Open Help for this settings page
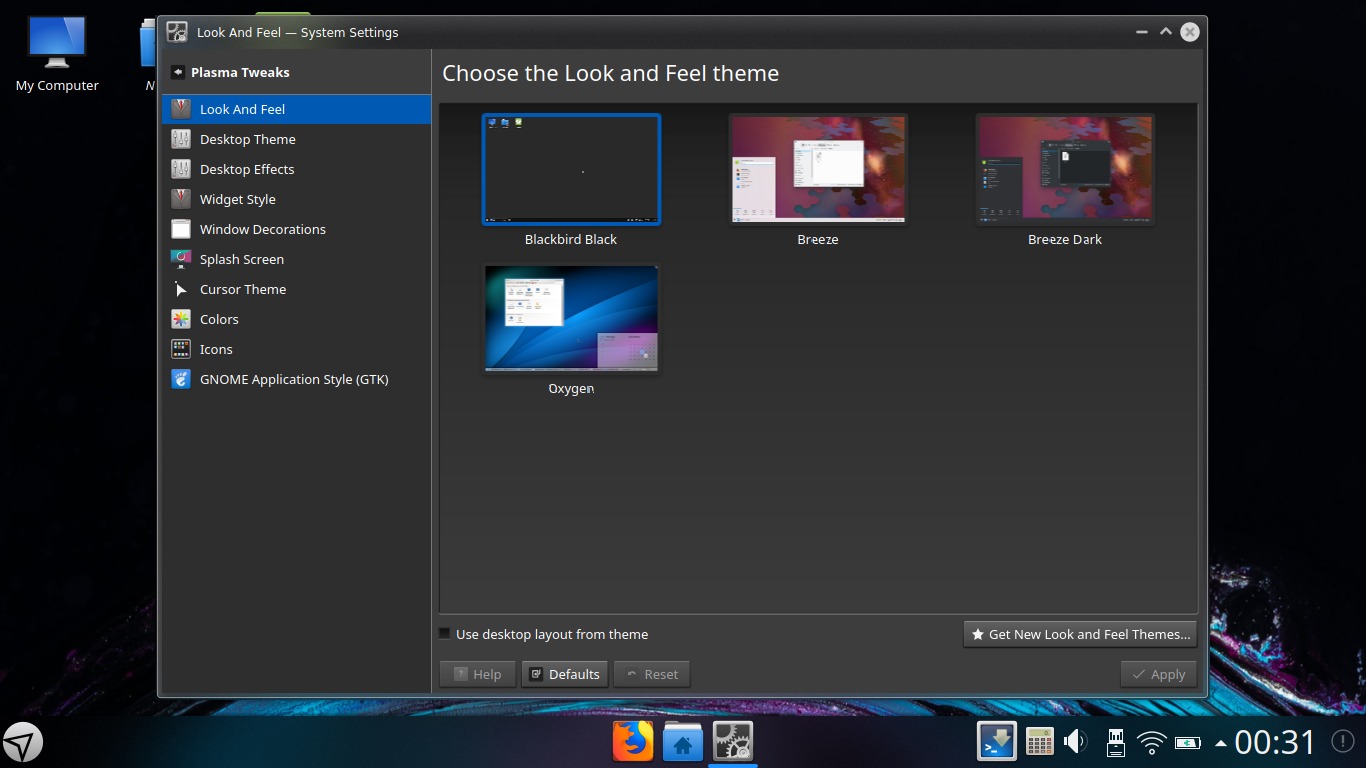 [477, 674]
